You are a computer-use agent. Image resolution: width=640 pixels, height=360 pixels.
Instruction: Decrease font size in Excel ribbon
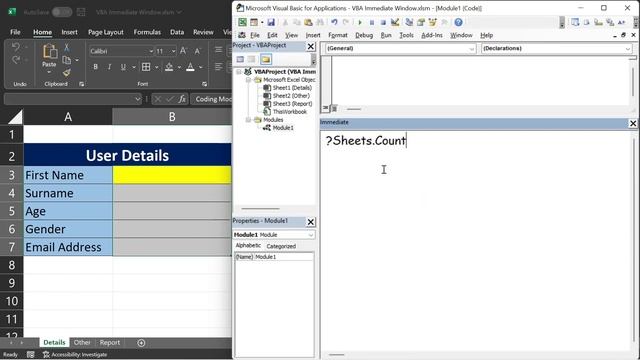197,51
